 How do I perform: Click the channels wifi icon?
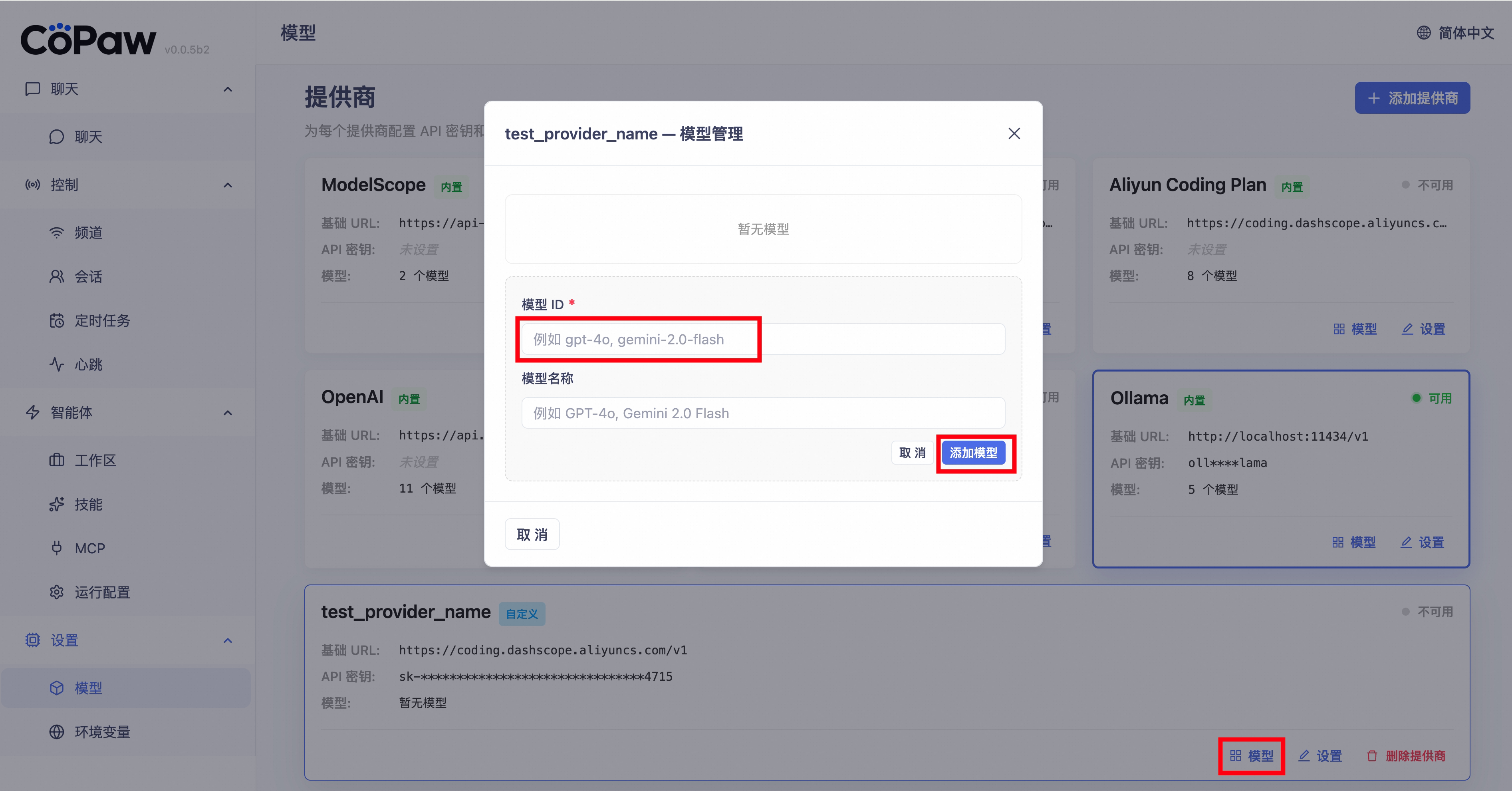pos(56,233)
